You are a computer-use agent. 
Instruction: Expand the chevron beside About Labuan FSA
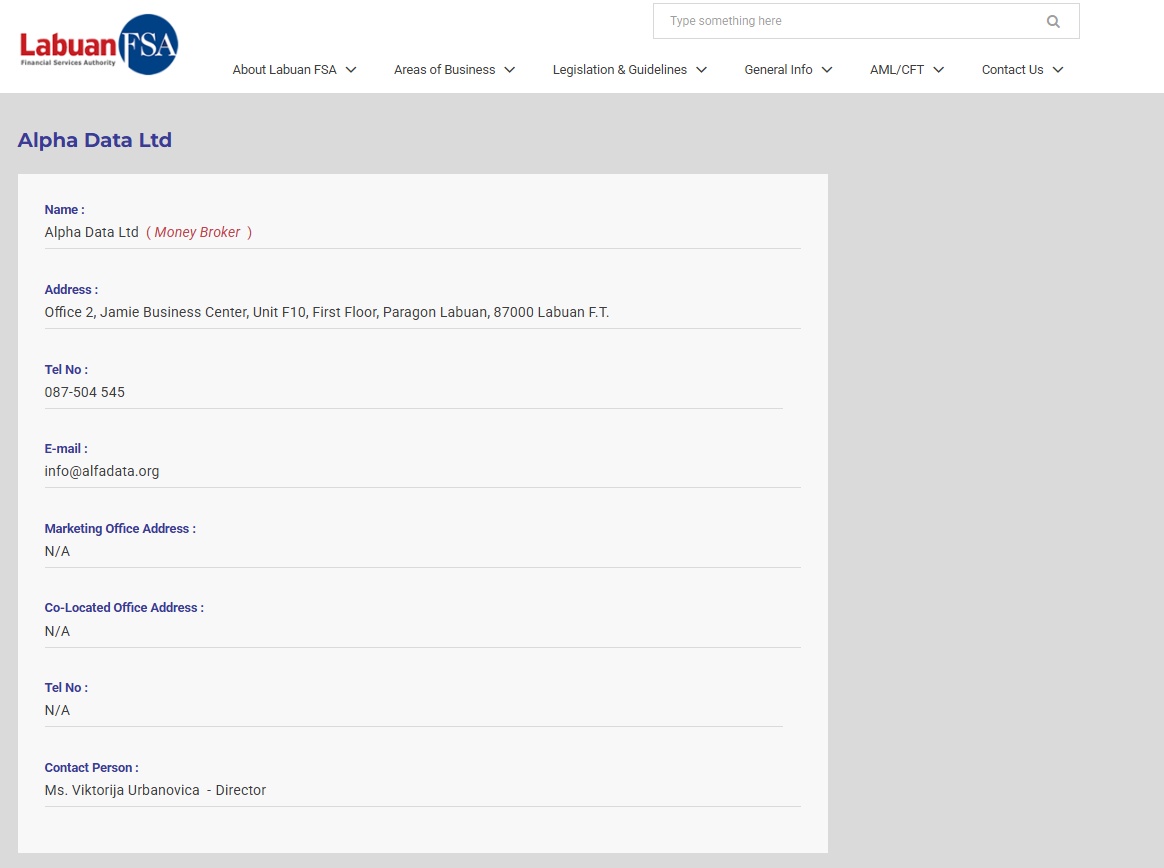[351, 70]
